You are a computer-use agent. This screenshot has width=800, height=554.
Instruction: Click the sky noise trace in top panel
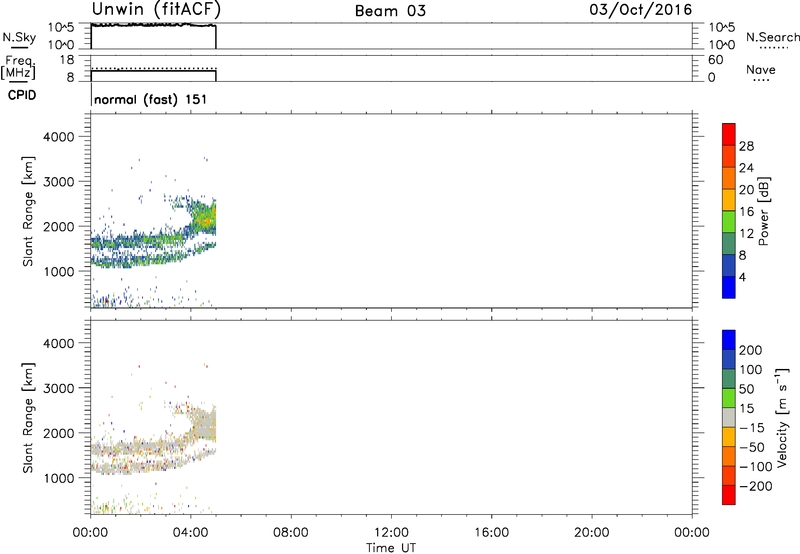153,24
